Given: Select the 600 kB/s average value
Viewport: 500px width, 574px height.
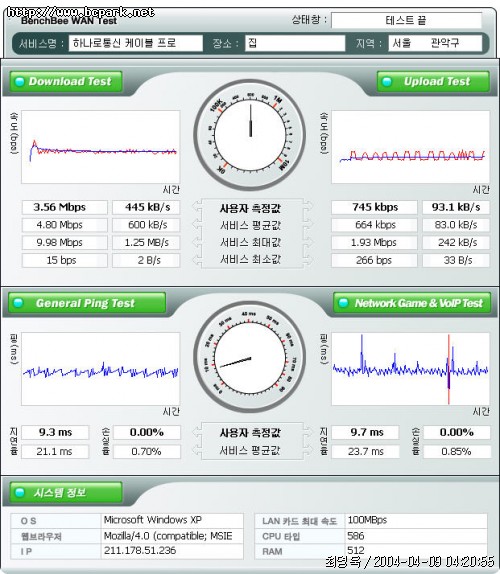Looking at the screenshot, I should click(146, 225).
